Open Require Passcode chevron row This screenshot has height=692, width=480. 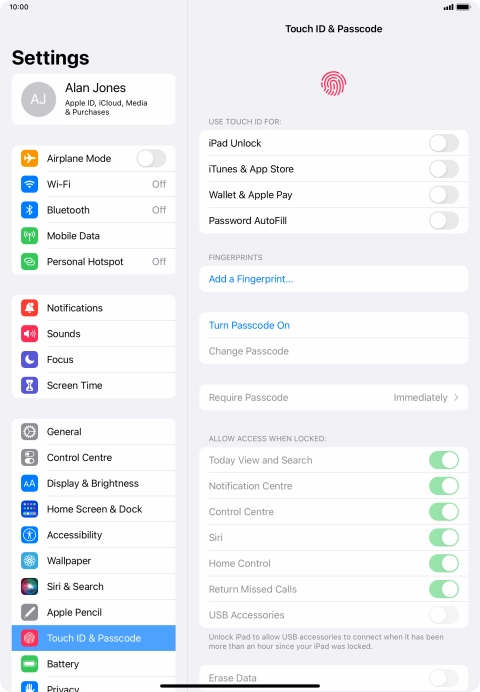(x=334, y=397)
